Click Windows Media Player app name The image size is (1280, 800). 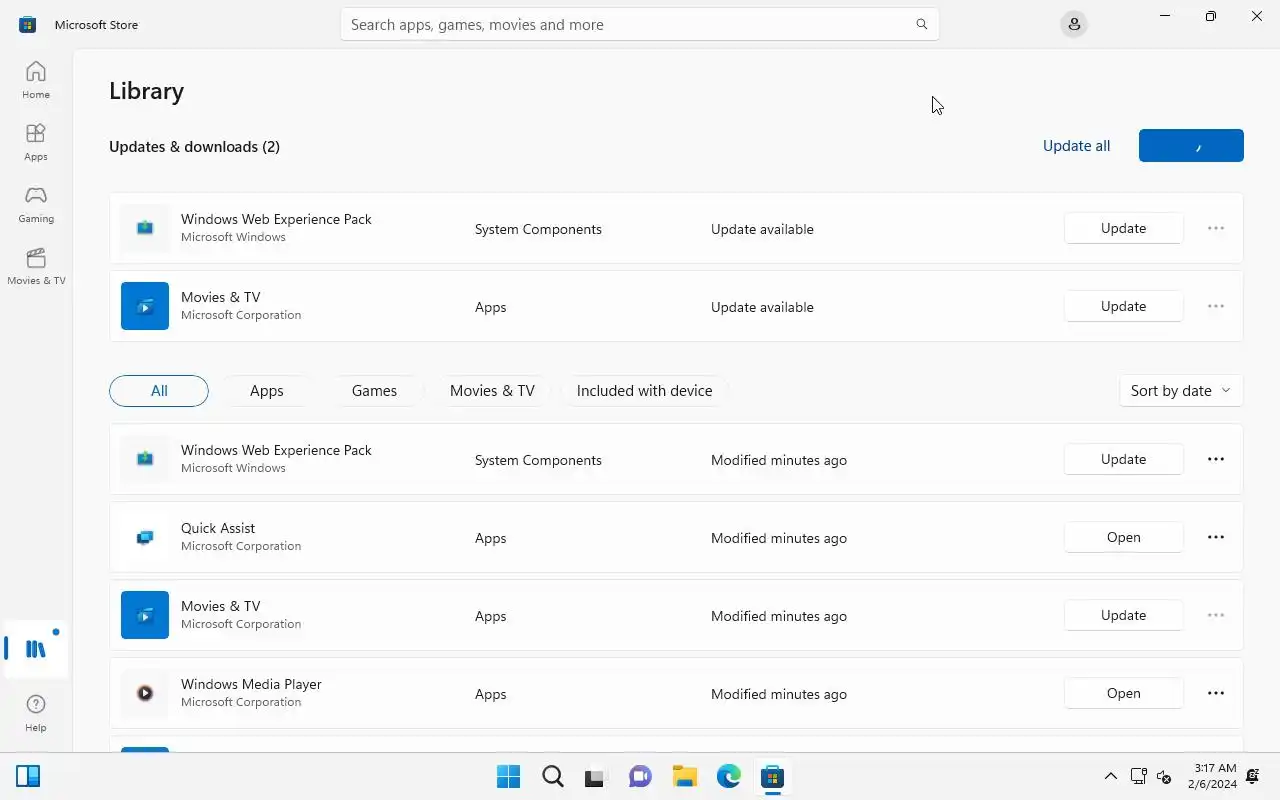click(x=251, y=684)
